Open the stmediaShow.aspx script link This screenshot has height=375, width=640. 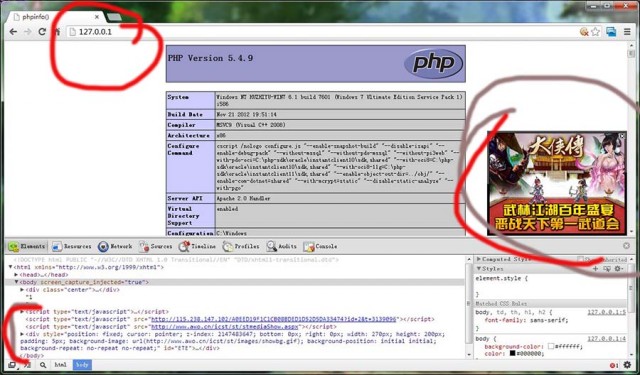[x=225, y=326]
